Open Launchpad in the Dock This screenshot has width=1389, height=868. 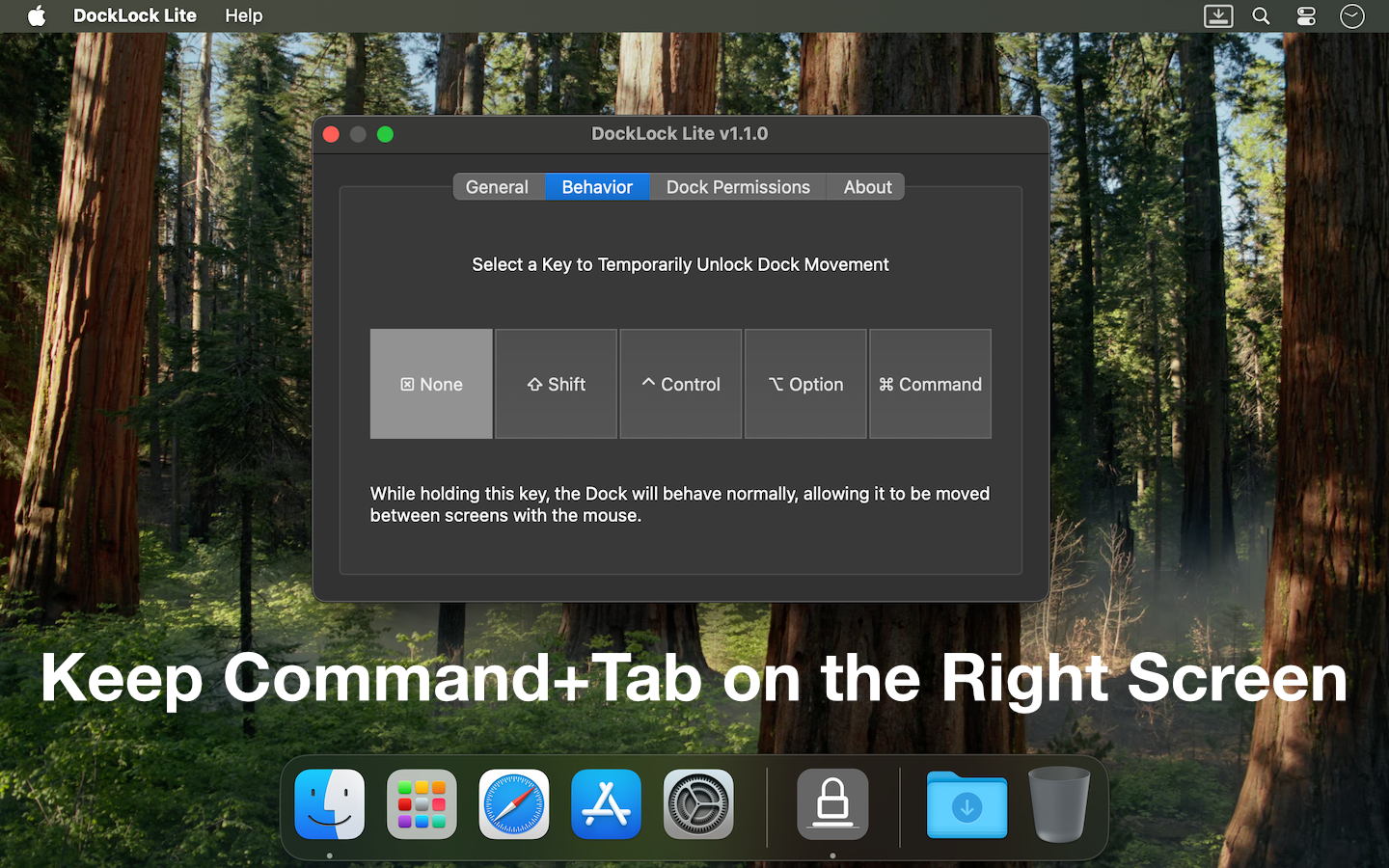coord(422,804)
